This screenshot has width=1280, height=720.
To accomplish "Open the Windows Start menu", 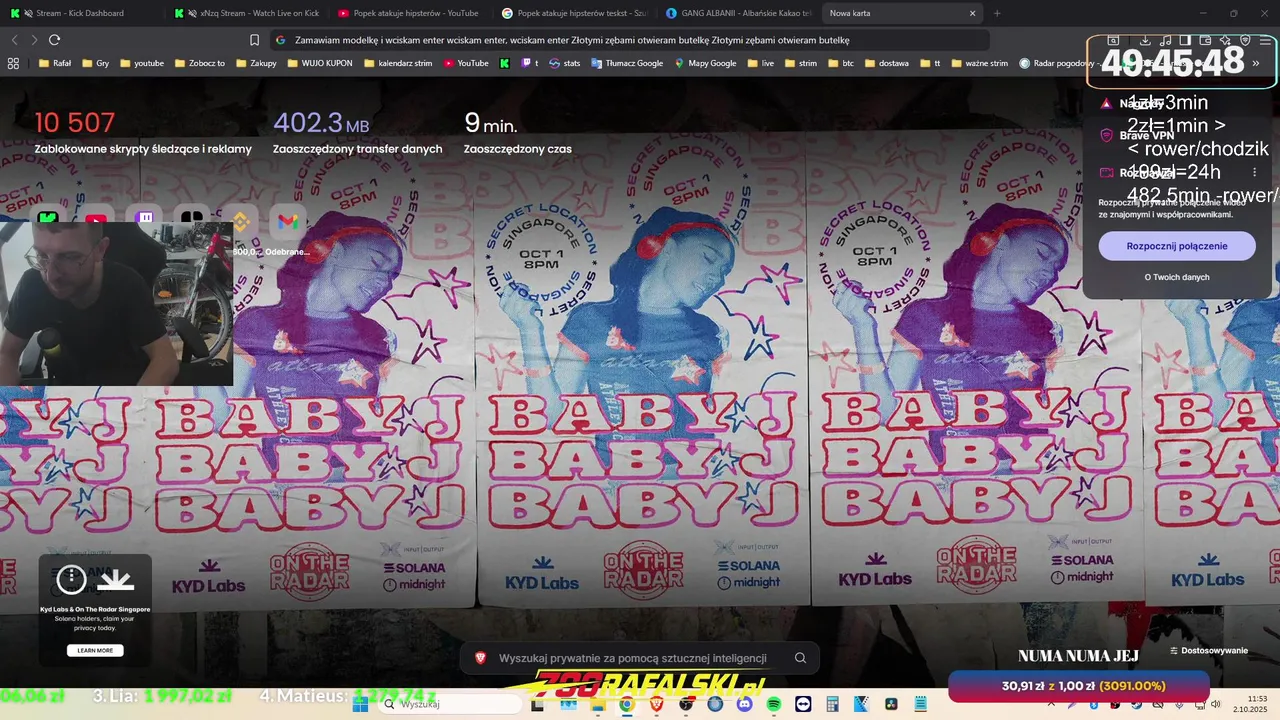I will point(361,704).
